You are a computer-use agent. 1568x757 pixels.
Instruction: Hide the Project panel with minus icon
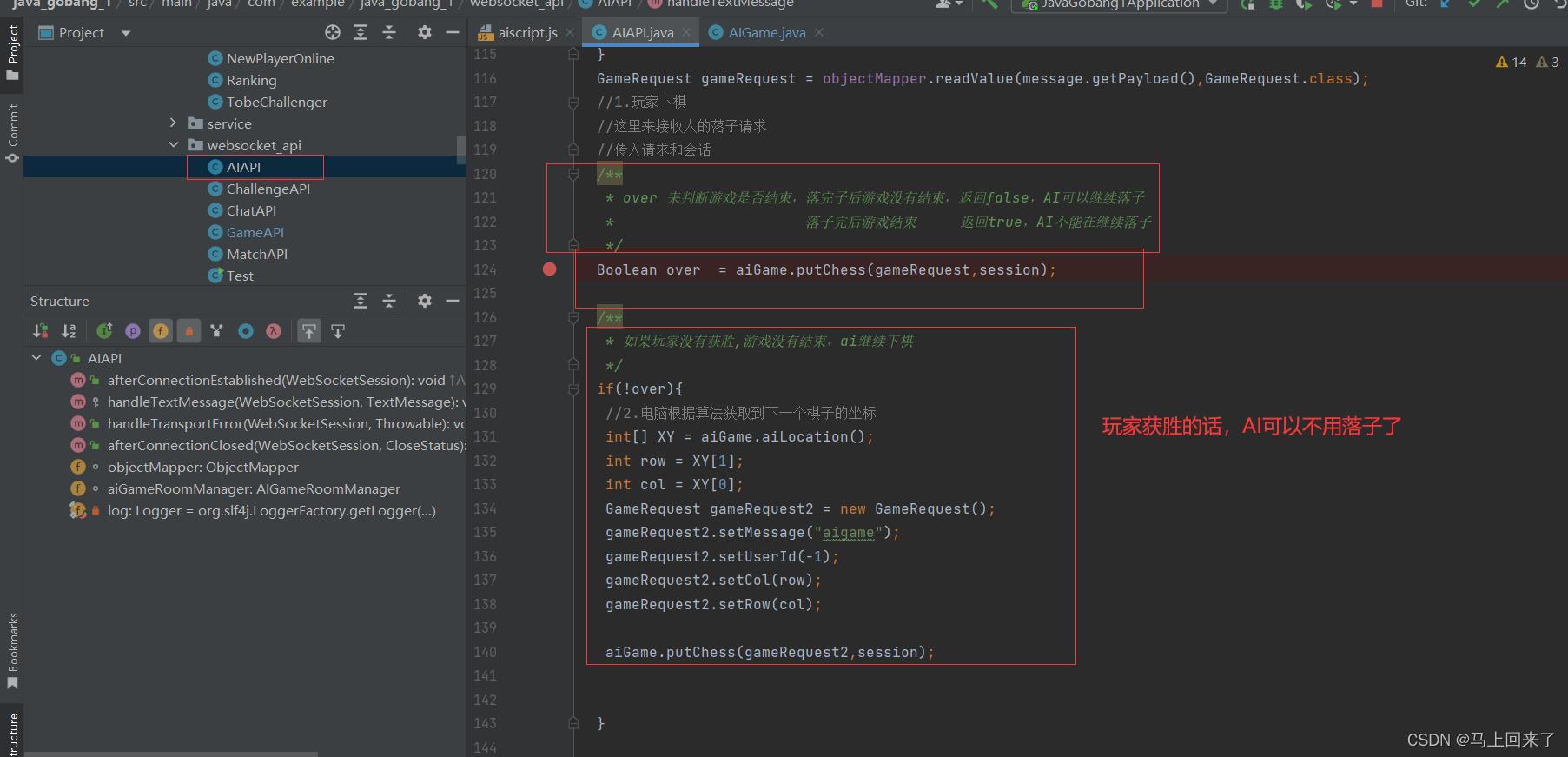452,32
